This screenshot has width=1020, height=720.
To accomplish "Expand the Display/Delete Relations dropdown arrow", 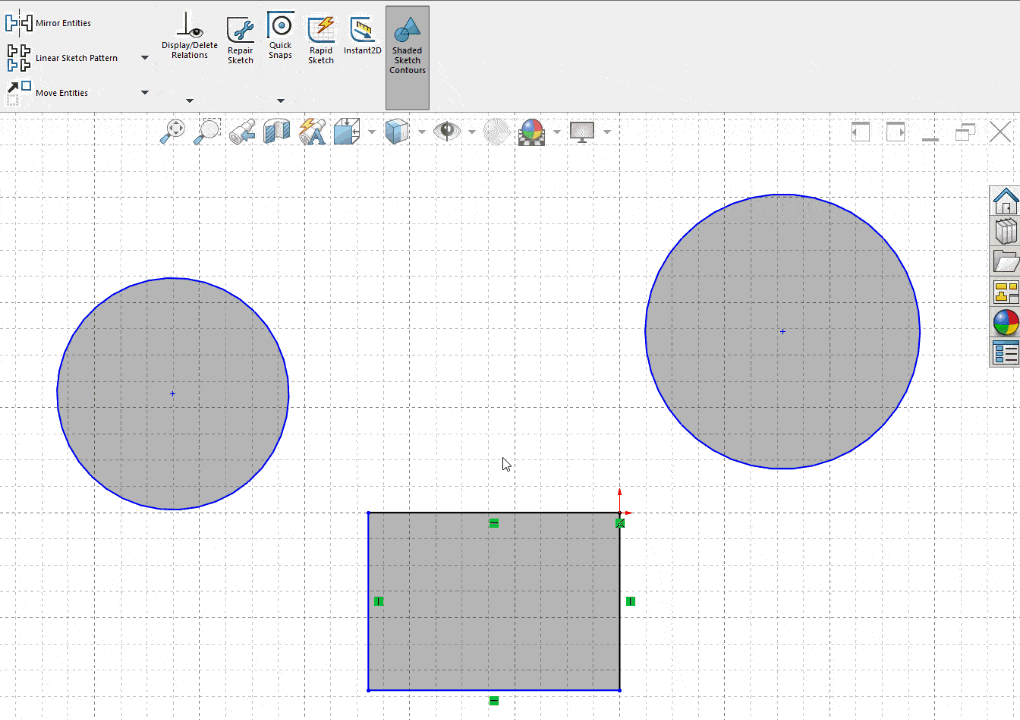I will pos(189,100).
